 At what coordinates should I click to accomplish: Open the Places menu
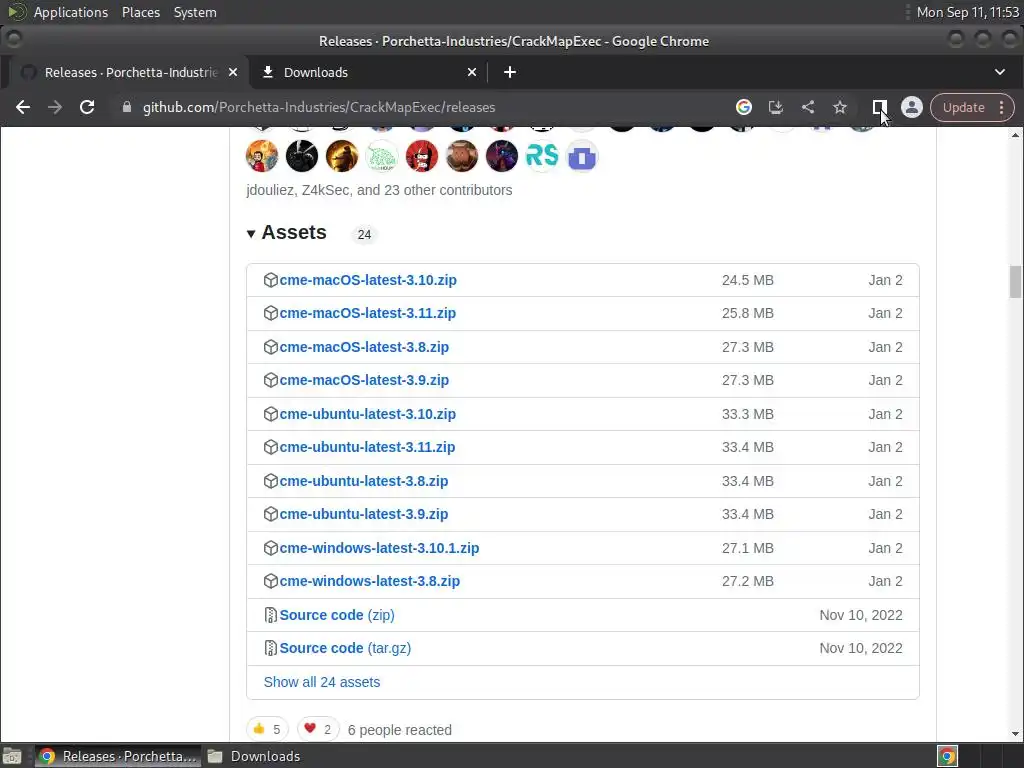click(141, 12)
